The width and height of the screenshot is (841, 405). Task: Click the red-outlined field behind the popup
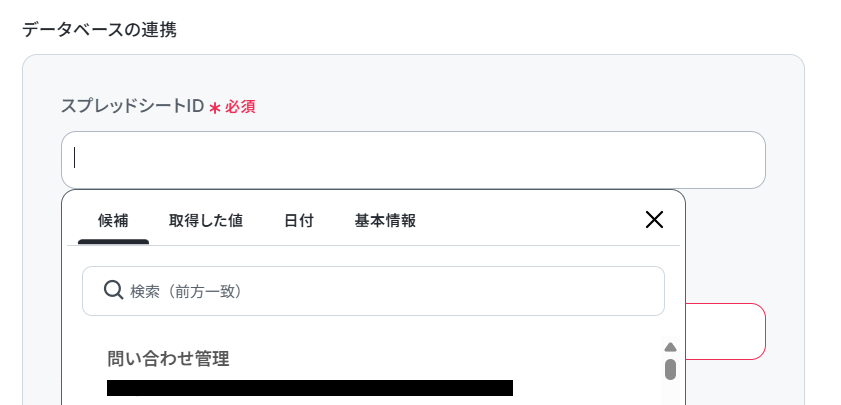(726, 332)
